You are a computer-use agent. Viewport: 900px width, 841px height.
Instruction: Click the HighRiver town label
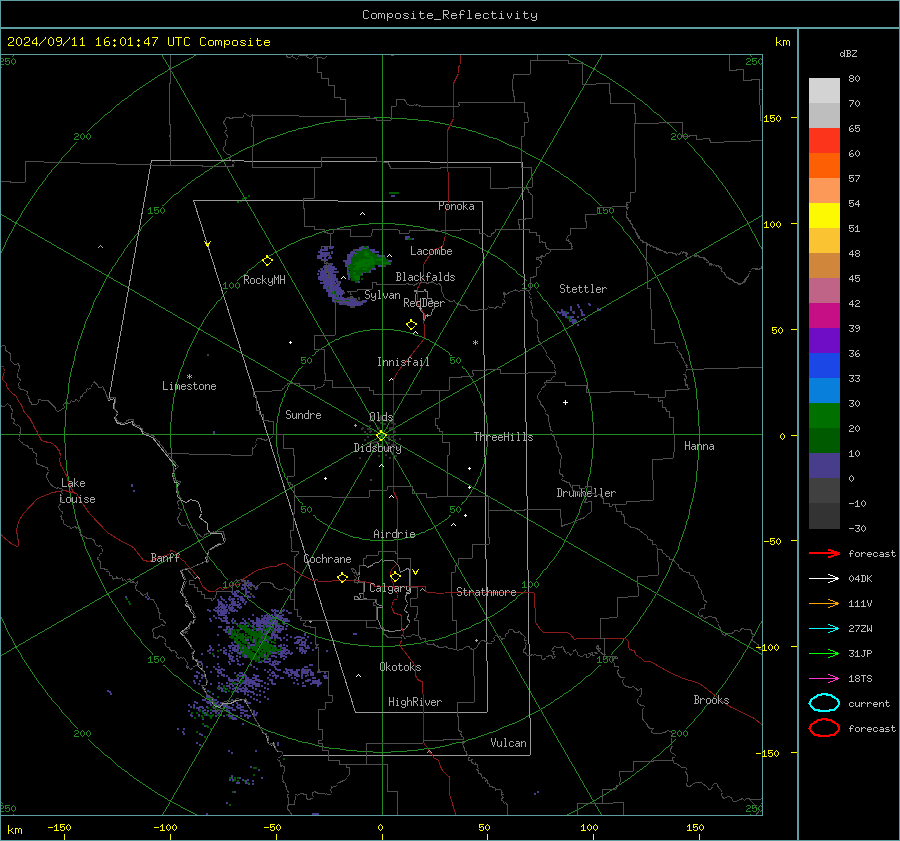click(x=415, y=702)
